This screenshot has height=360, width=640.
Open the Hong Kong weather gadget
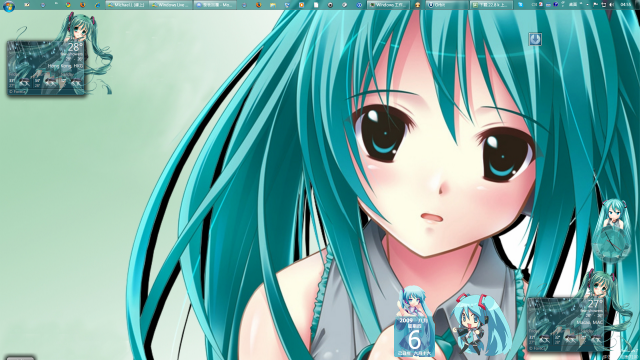coord(46,68)
